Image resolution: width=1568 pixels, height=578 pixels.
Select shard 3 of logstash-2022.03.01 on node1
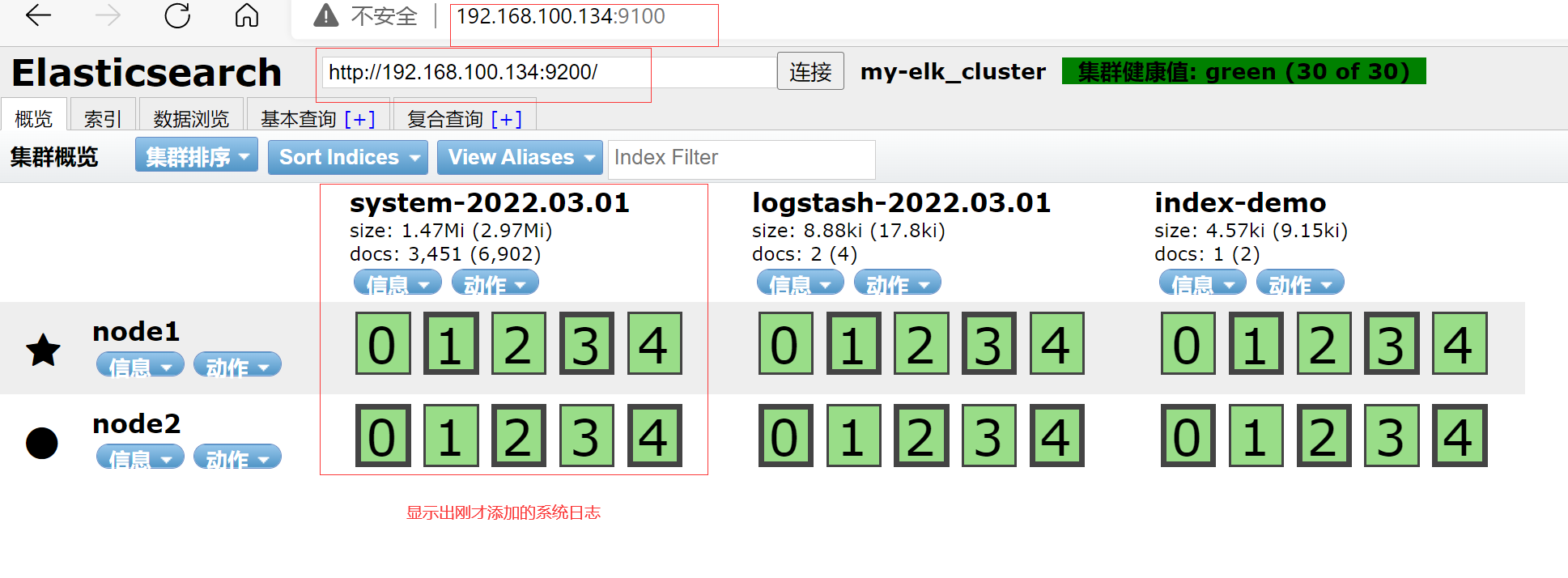coord(989,343)
